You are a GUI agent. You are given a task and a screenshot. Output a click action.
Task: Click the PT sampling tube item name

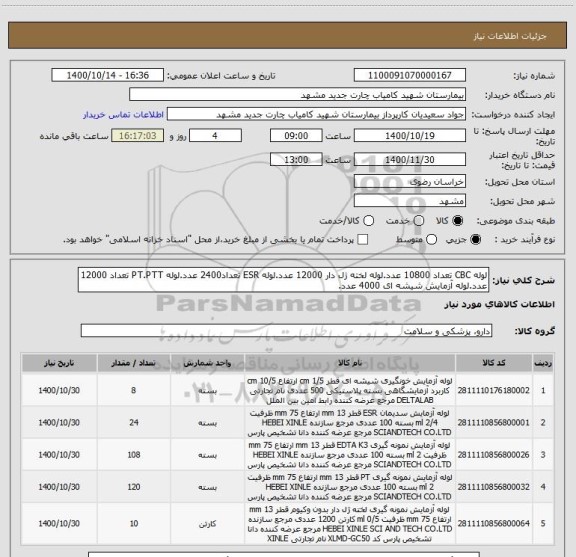pos(350,487)
